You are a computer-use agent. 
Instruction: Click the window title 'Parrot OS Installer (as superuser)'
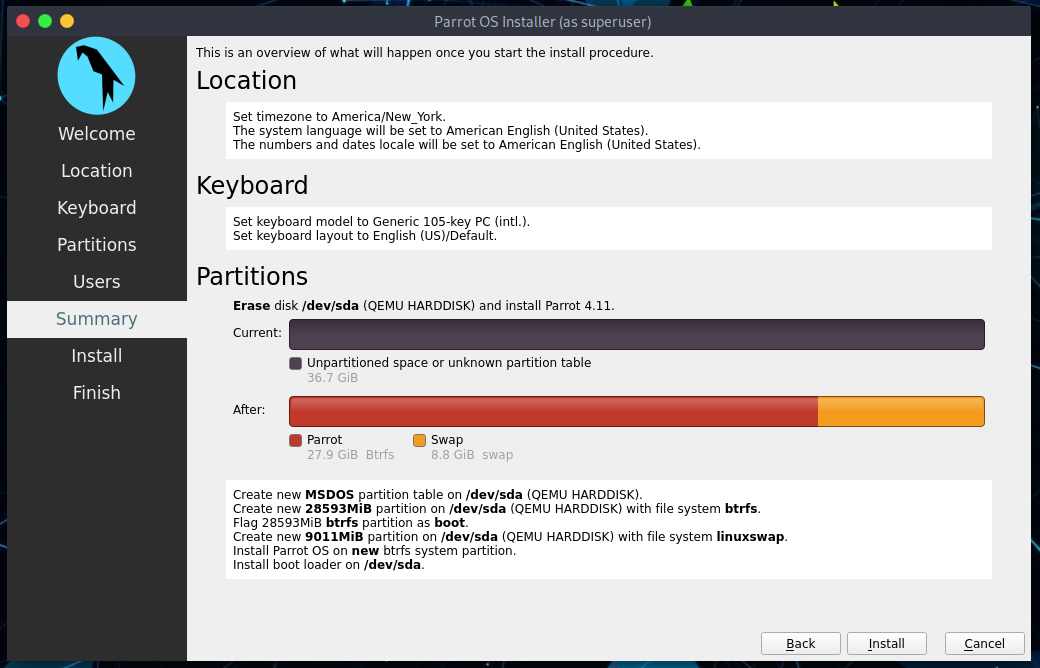pyautogui.click(x=543, y=22)
